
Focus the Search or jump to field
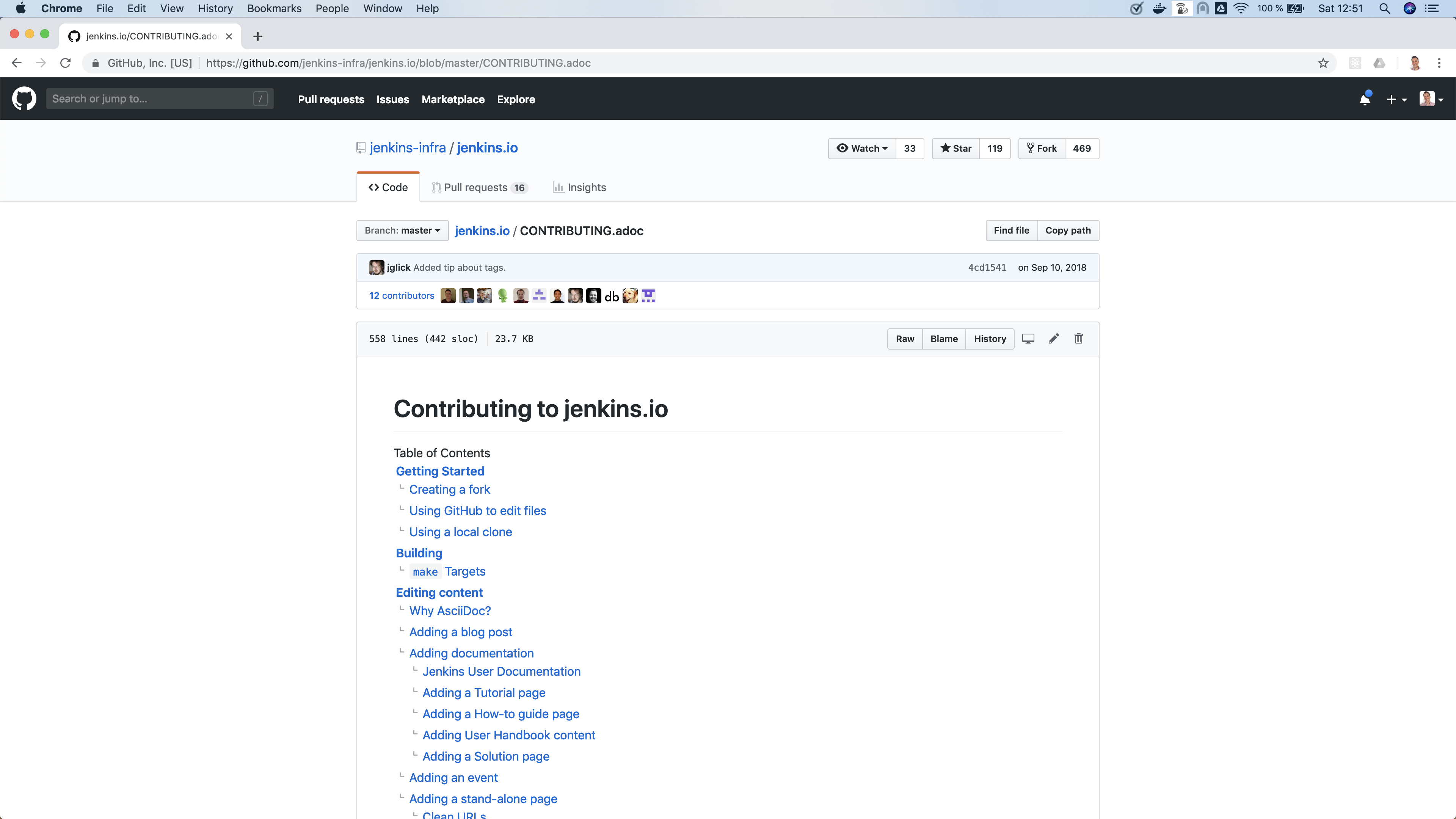[x=160, y=99]
